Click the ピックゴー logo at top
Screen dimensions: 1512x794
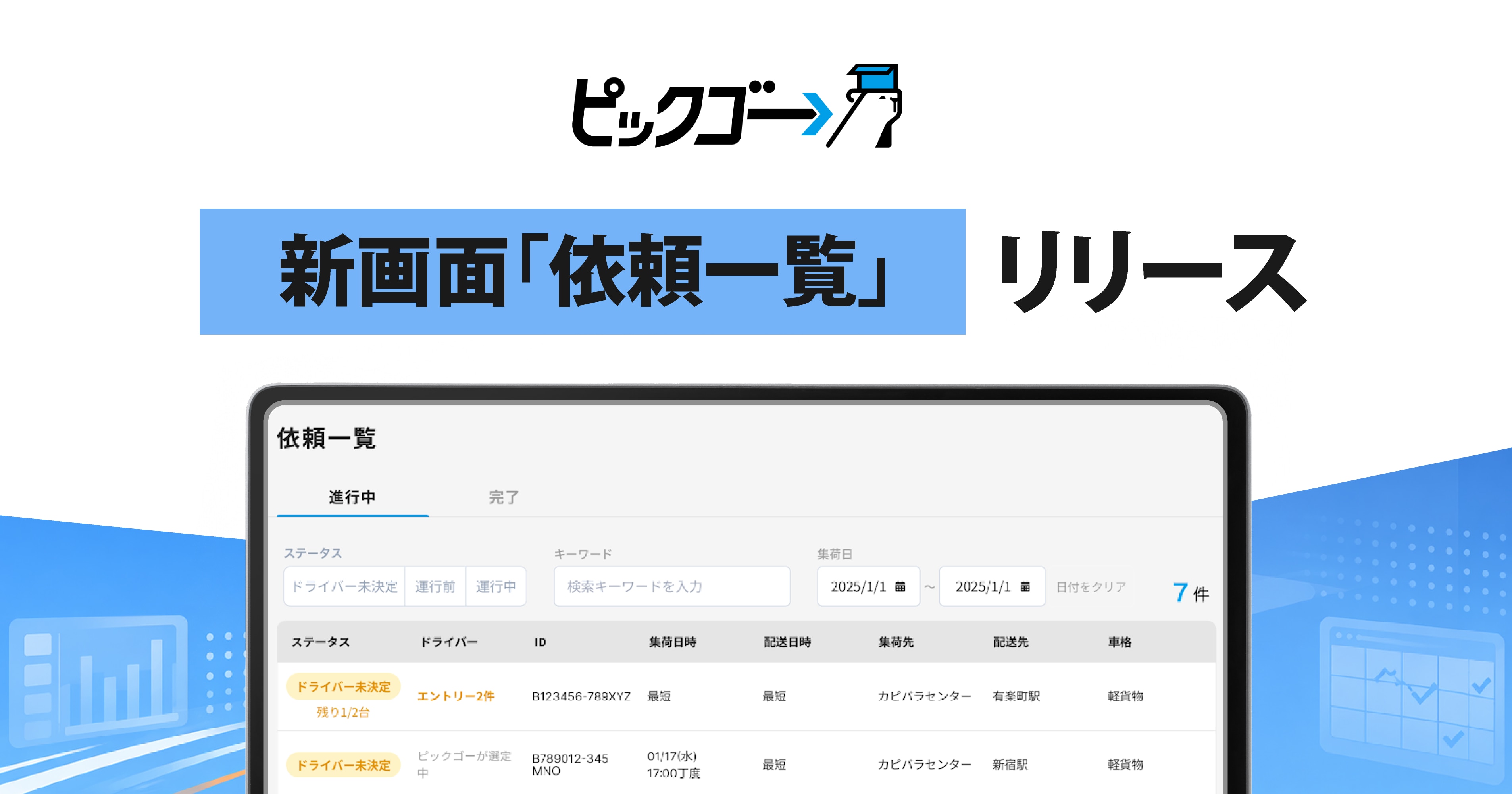737,106
